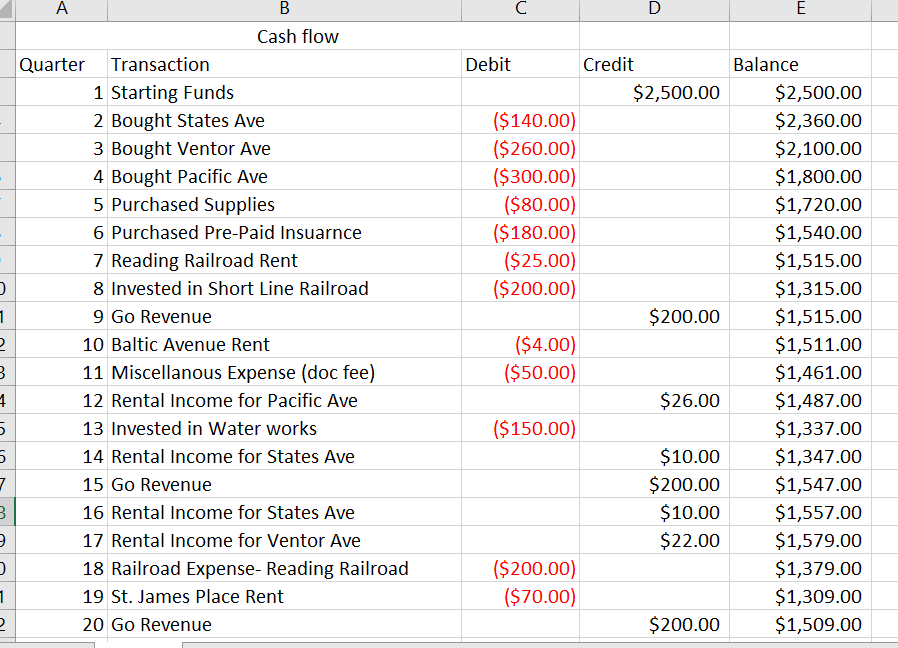
Task: Click 'Starting Funds' transaction cell
Action: tap(284, 92)
